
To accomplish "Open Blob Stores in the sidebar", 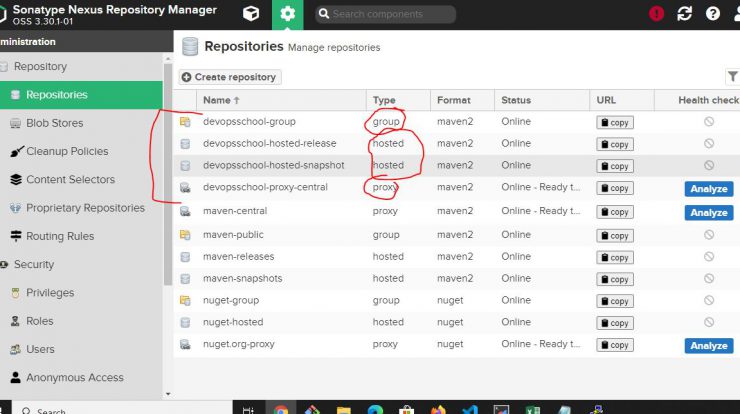I will tap(54, 123).
